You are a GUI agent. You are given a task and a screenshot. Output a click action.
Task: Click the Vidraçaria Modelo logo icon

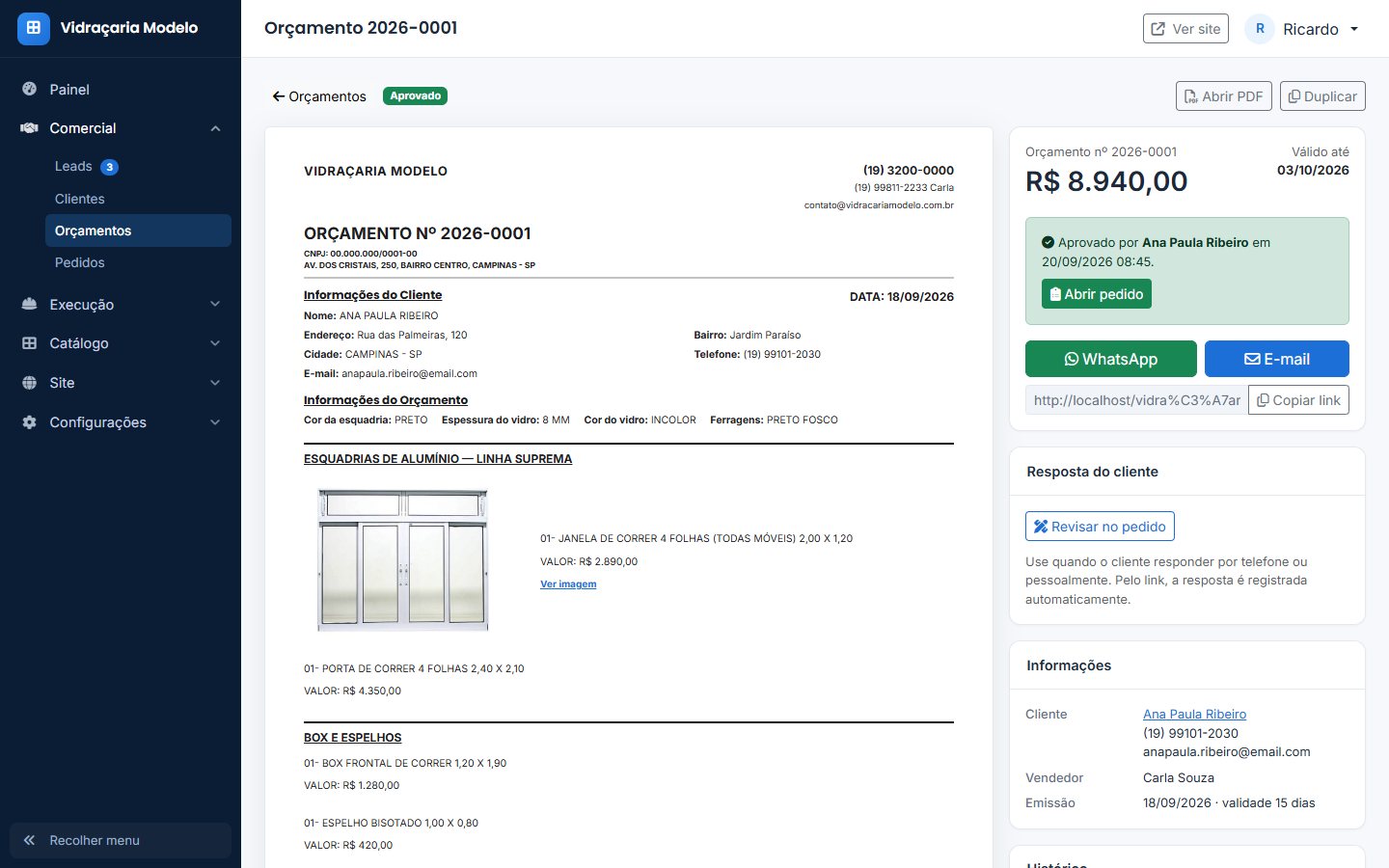tap(33, 28)
